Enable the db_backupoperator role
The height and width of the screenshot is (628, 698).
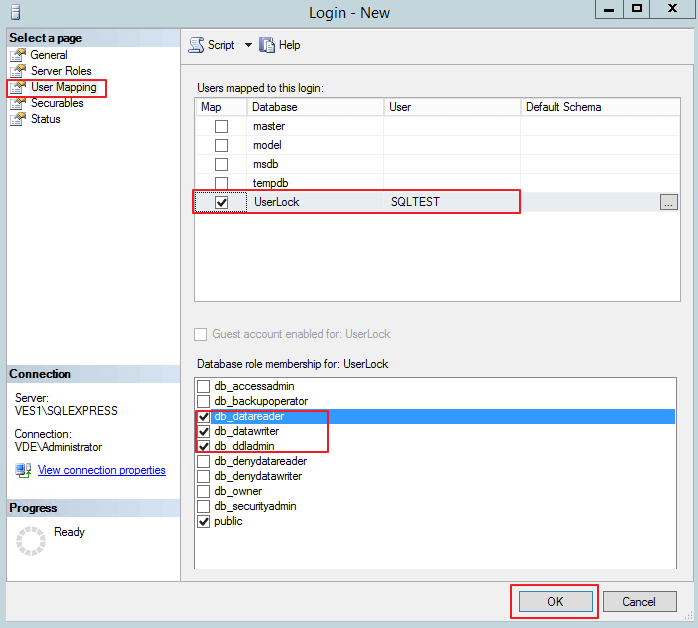click(203, 401)
